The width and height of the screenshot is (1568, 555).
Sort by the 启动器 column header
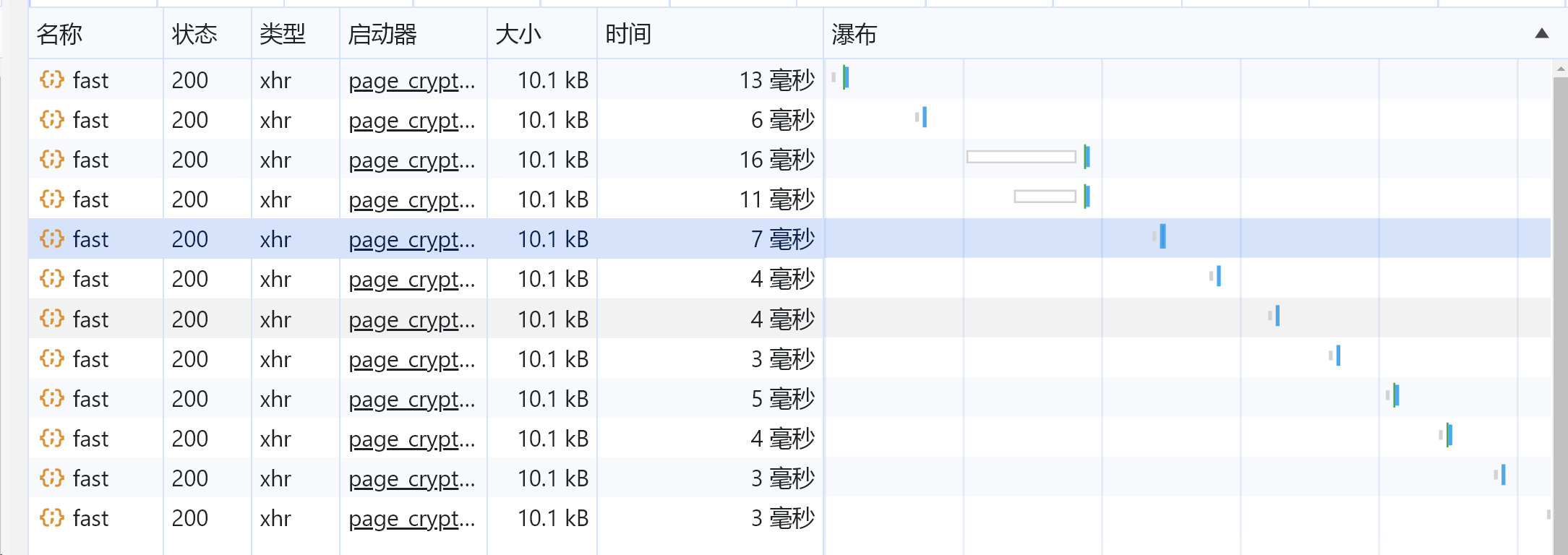click(x=382, y=34)
